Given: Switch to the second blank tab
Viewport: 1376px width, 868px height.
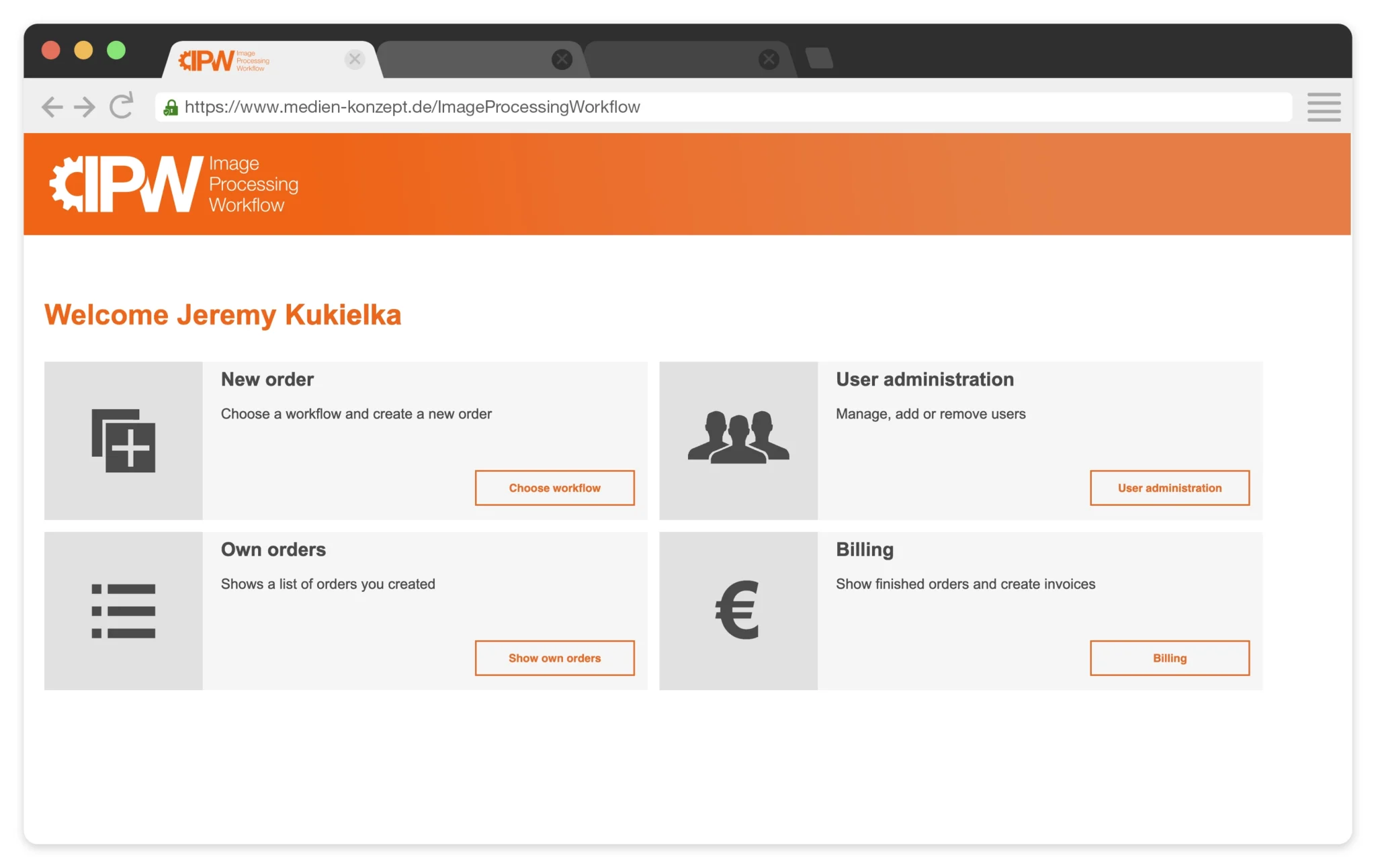Looking at the screenshot, I should [480, 60].
